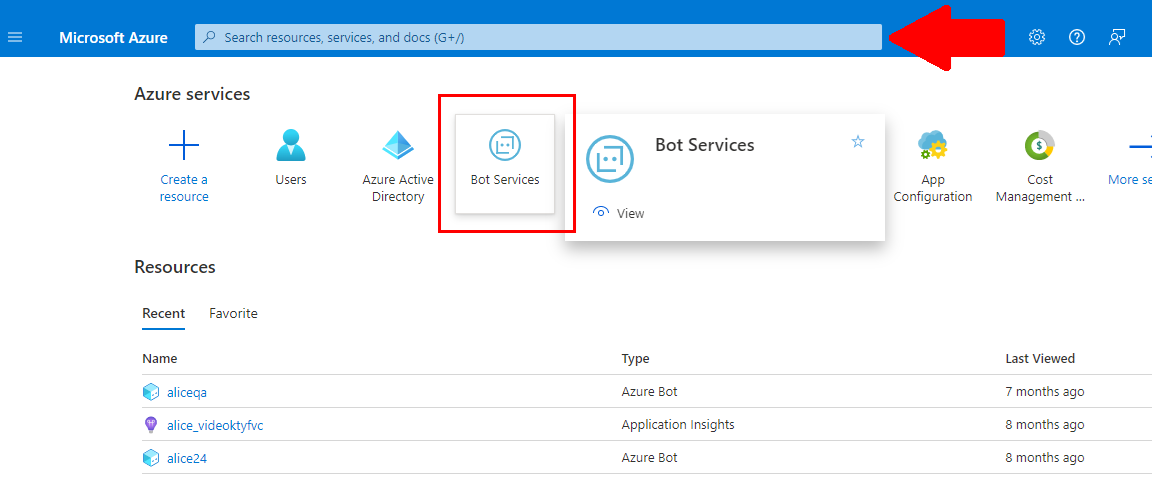Click the large Bot Services popup icon
The width and height of the screenshot is (1152, 497).
tap(610, 158)
